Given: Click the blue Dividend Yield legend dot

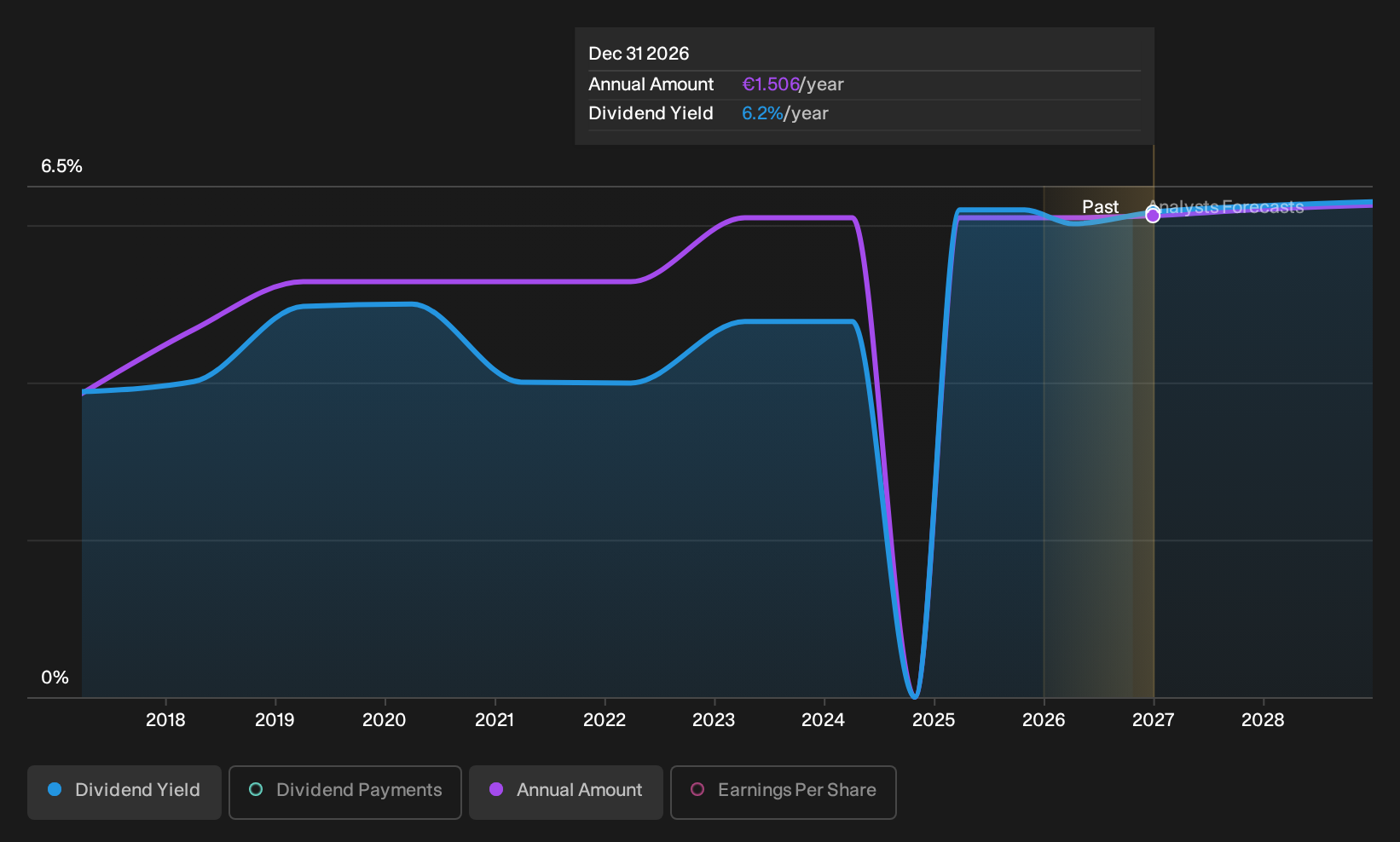Looking at the screenshot, I should pos(55,790).
